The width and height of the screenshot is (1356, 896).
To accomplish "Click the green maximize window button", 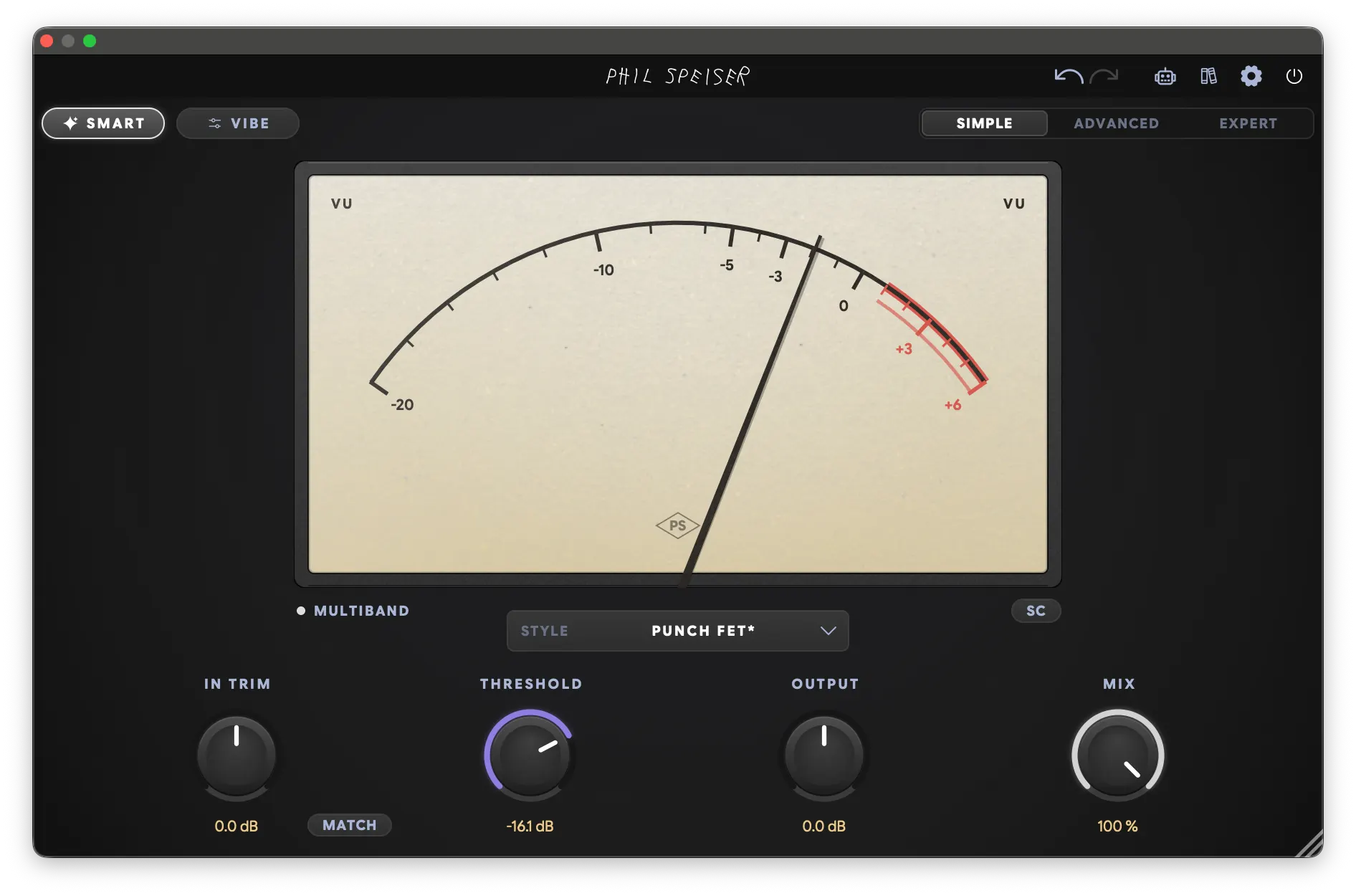I will (x=90, y=41).
